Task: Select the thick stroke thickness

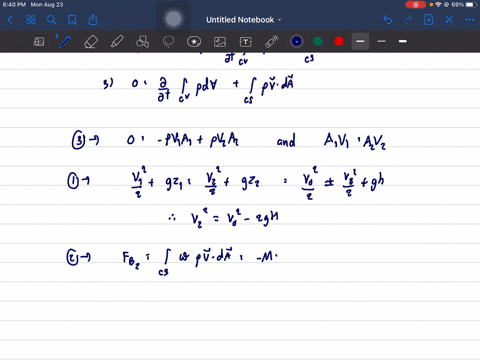Action: click(x=403, y=41)
